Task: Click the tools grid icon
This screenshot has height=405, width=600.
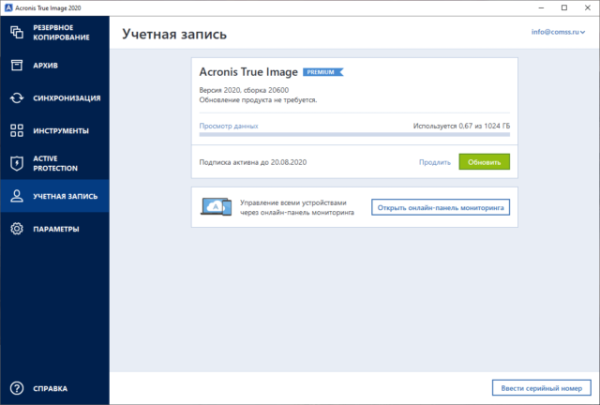Action: 16,131
